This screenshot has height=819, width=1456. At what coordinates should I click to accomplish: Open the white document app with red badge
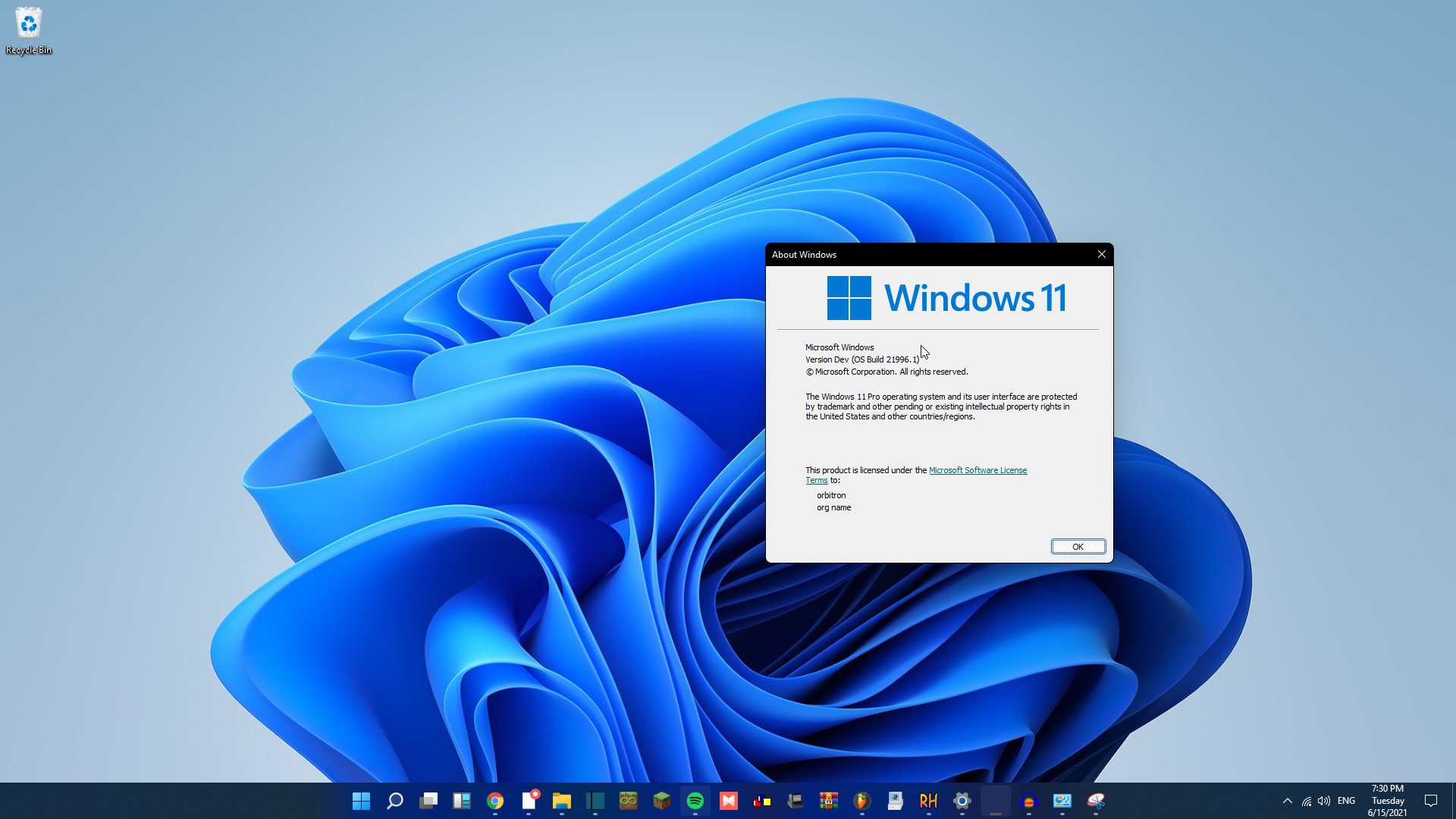(x=529, y=800)
